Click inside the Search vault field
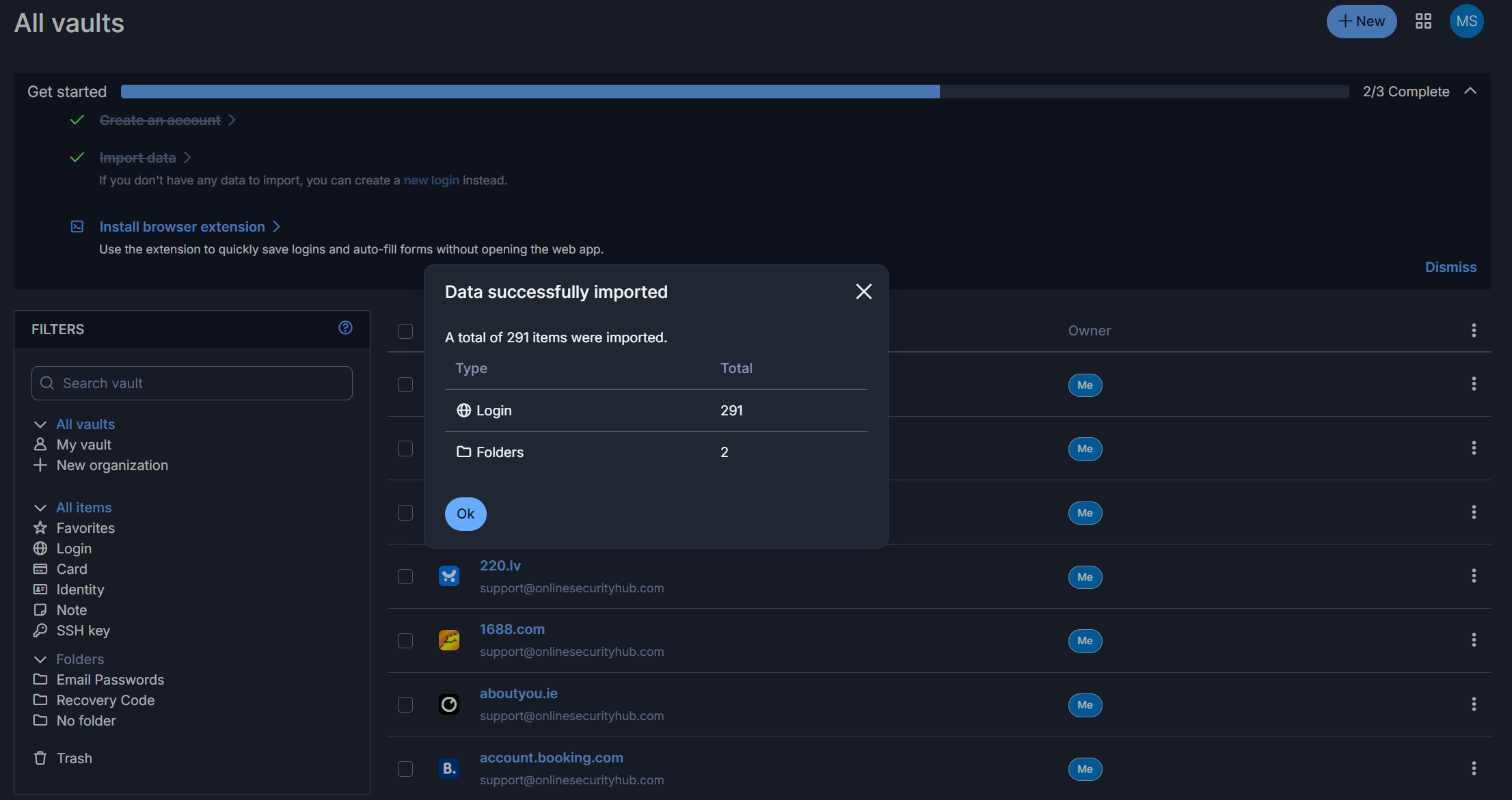Screen dimensions: 1512x800 (x=191, y=383)
